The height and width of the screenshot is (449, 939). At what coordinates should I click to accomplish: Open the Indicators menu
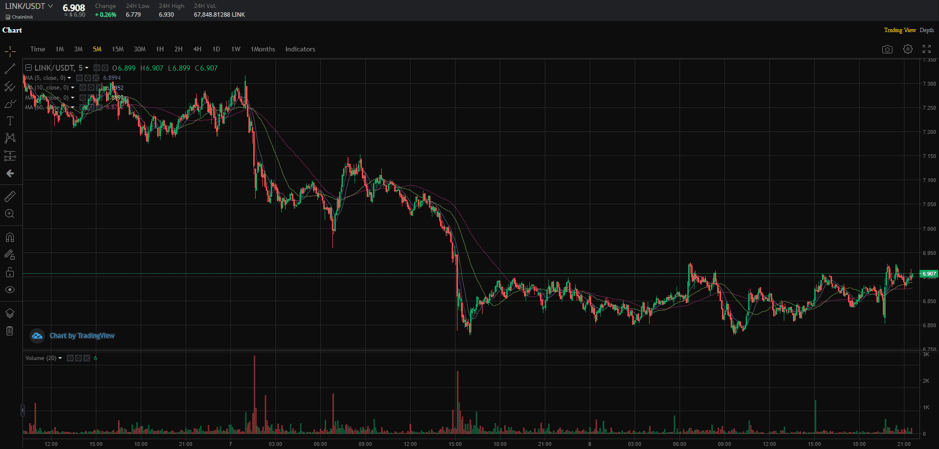tap(300, 49)
